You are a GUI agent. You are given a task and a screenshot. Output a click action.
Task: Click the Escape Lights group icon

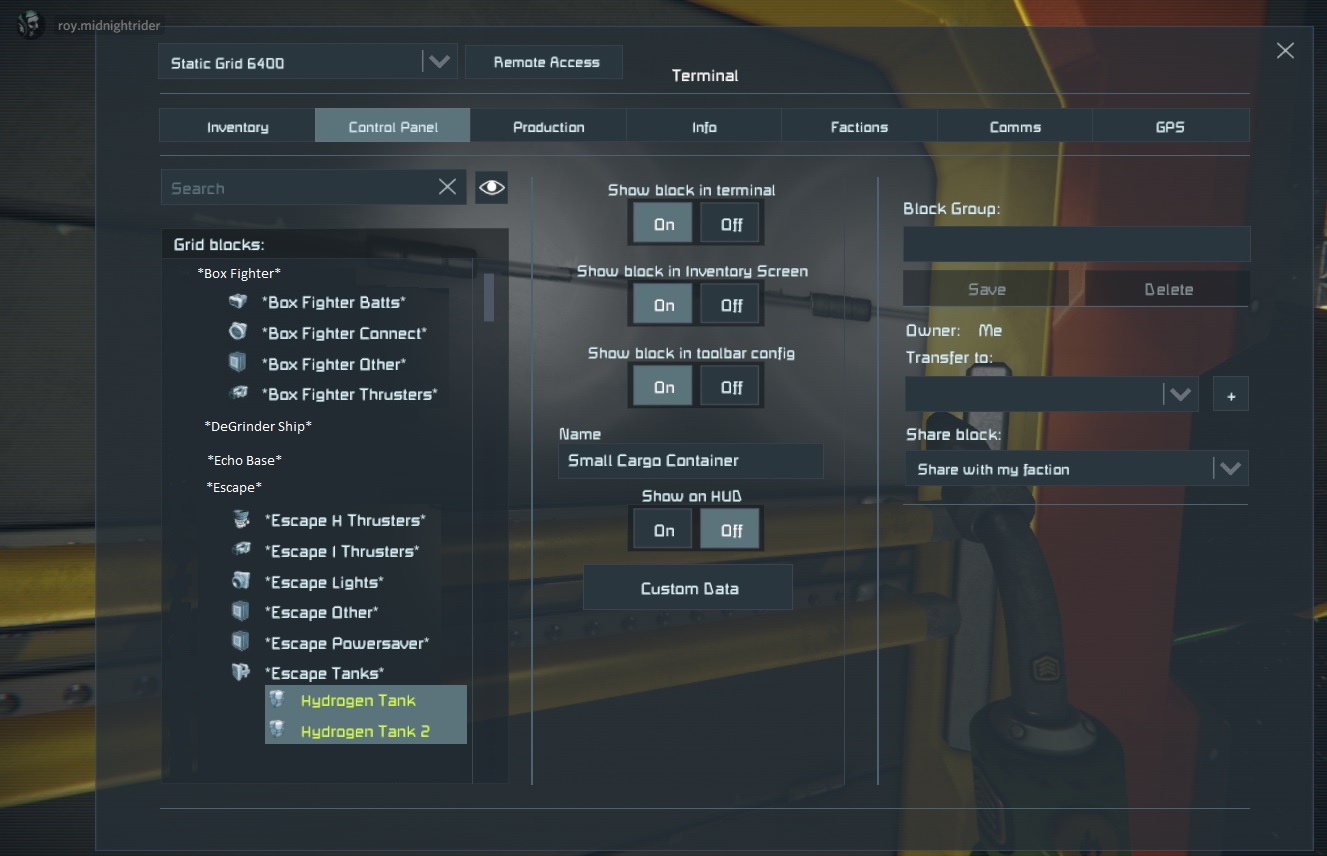[240, 581]
